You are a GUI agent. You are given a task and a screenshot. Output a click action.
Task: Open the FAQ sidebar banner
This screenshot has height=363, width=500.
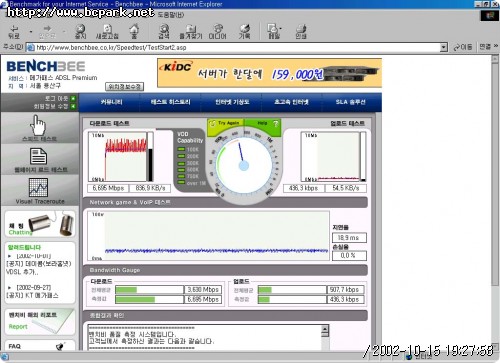pos(40,345)
